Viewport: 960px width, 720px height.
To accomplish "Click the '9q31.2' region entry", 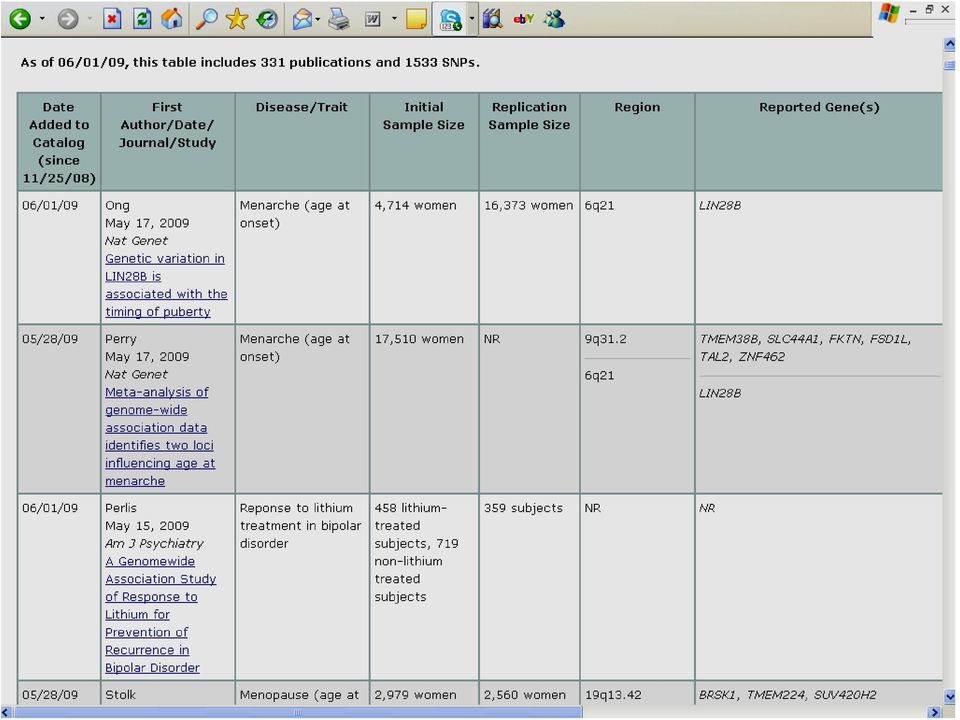I will coord(606,339).
